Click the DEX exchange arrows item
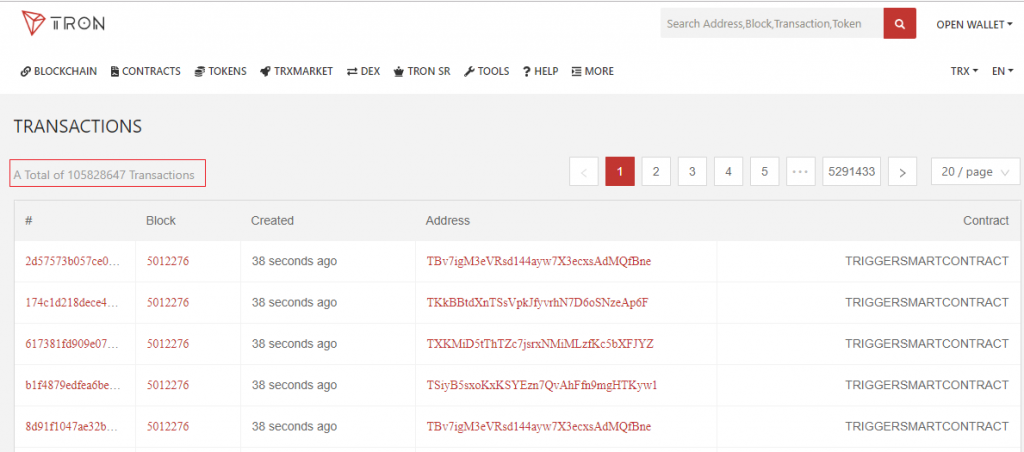The image size is (1024, 452). coord(363,71)
